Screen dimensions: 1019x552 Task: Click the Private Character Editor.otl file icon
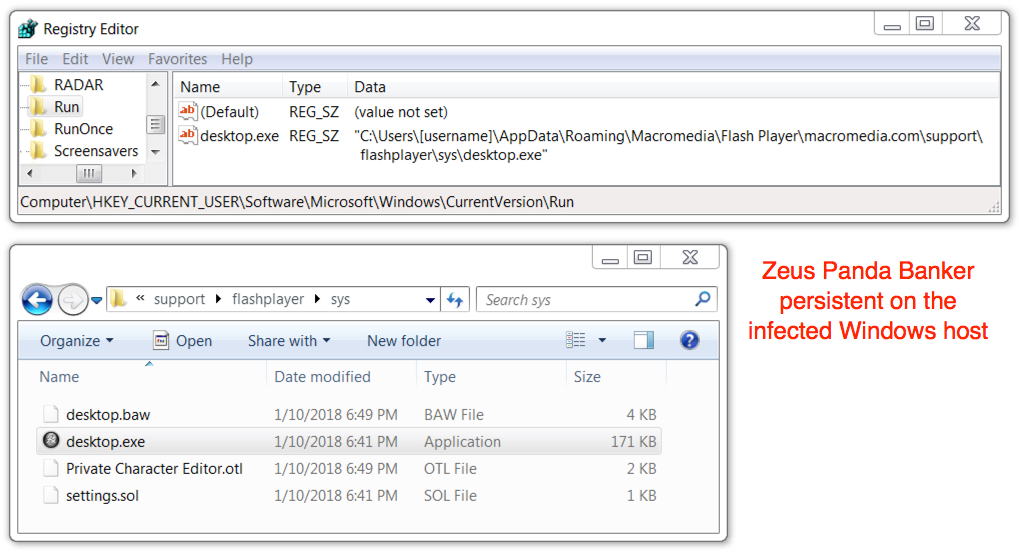coord(51,467)
